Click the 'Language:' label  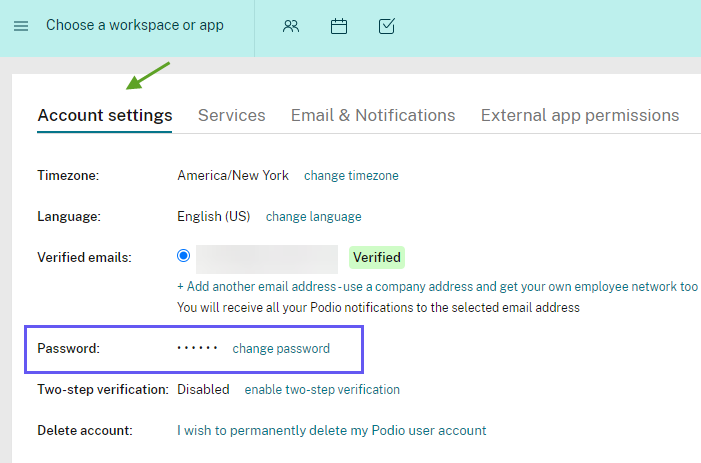[x=69, y=217]
